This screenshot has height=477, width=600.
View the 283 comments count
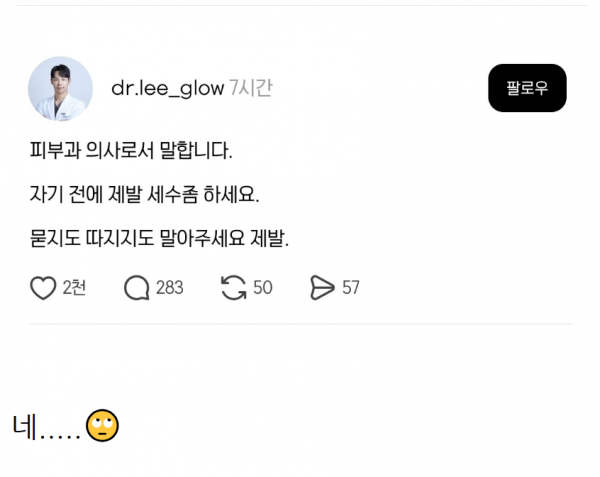(x=170, y=288)
